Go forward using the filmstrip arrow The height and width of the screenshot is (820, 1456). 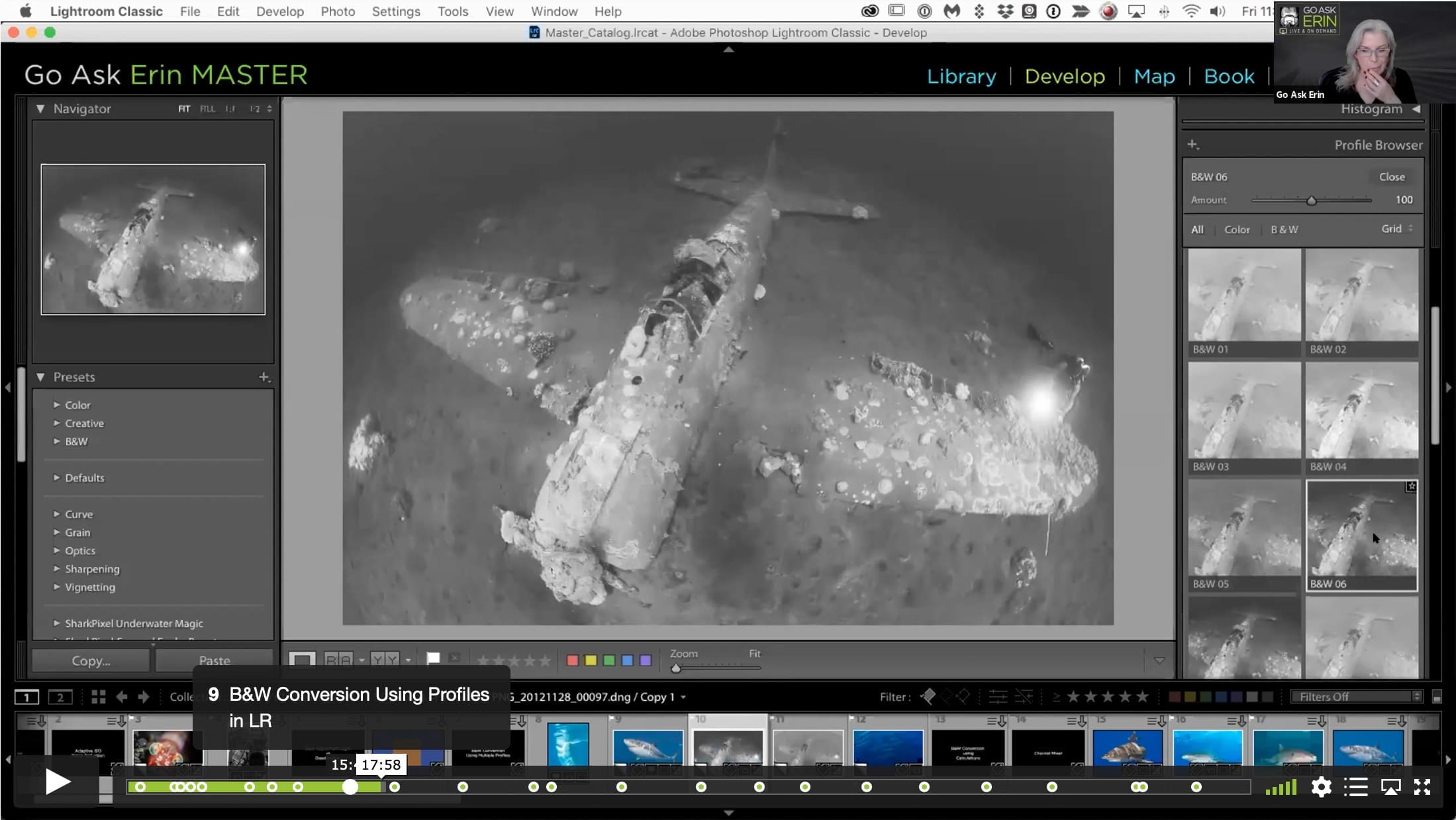(x=144, y=697)
